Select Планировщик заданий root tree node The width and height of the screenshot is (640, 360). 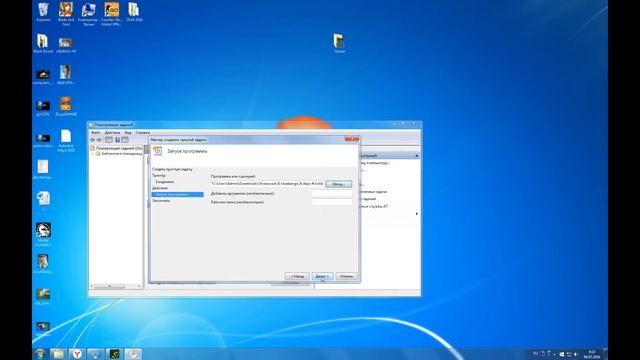(x=116, y=148)
